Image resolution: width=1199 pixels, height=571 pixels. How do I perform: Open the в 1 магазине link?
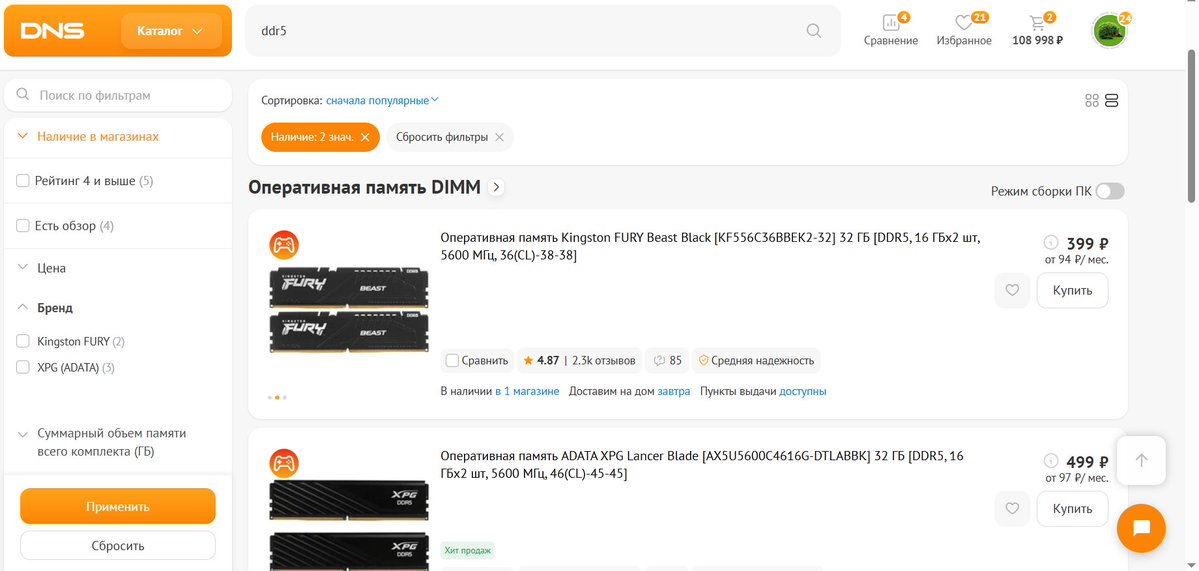click(527, 391)
